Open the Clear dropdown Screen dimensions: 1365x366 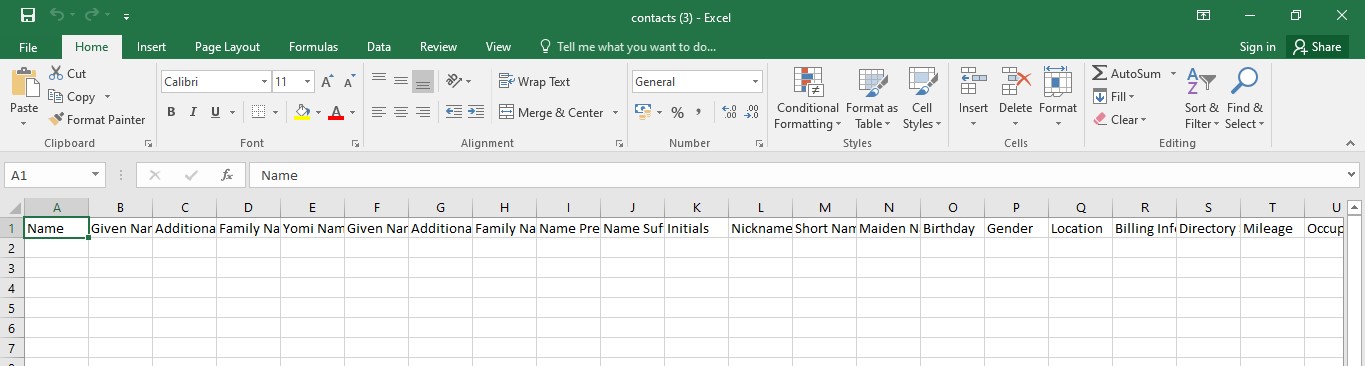[1120, 120]
